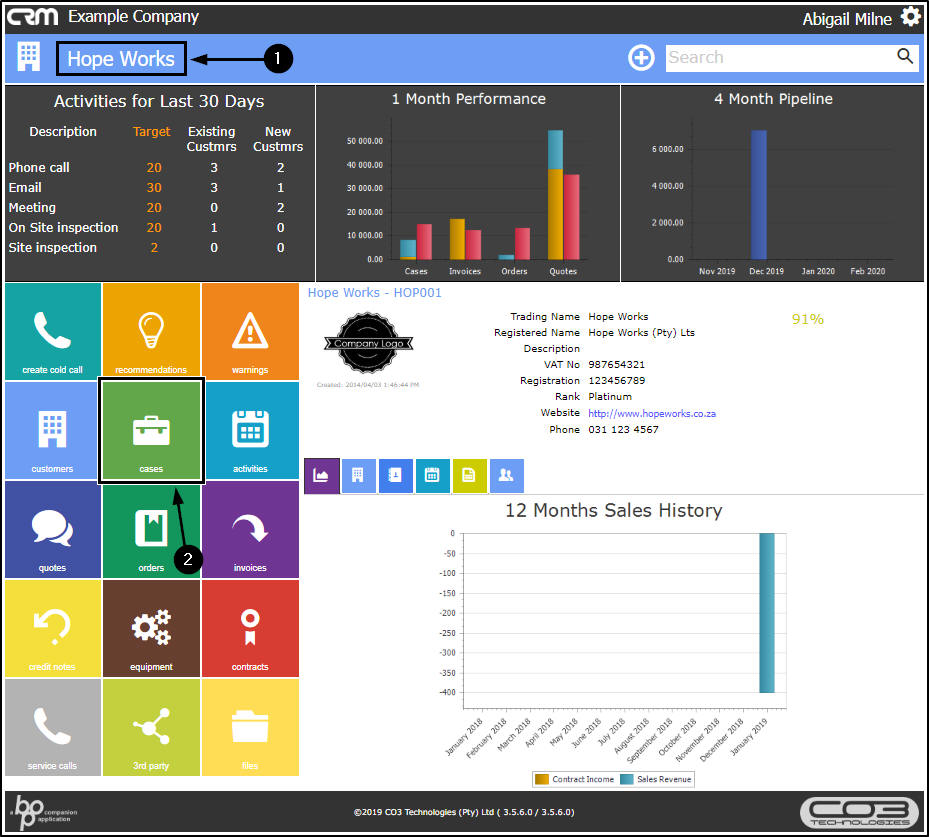Open the warnings tile

coord(250,331)
